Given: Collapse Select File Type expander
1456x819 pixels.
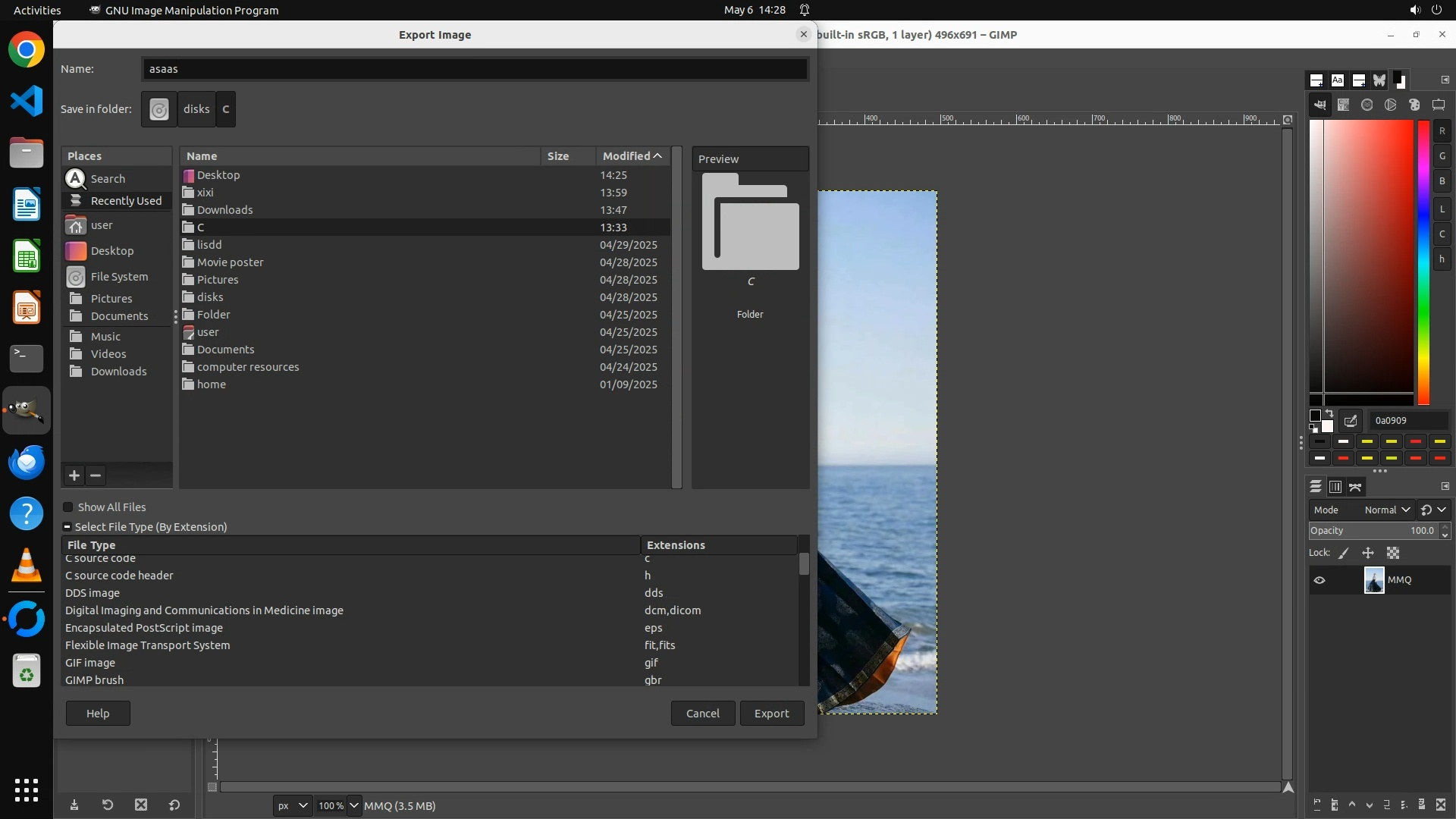Looking at the screenshot, I should coord(67,527).
